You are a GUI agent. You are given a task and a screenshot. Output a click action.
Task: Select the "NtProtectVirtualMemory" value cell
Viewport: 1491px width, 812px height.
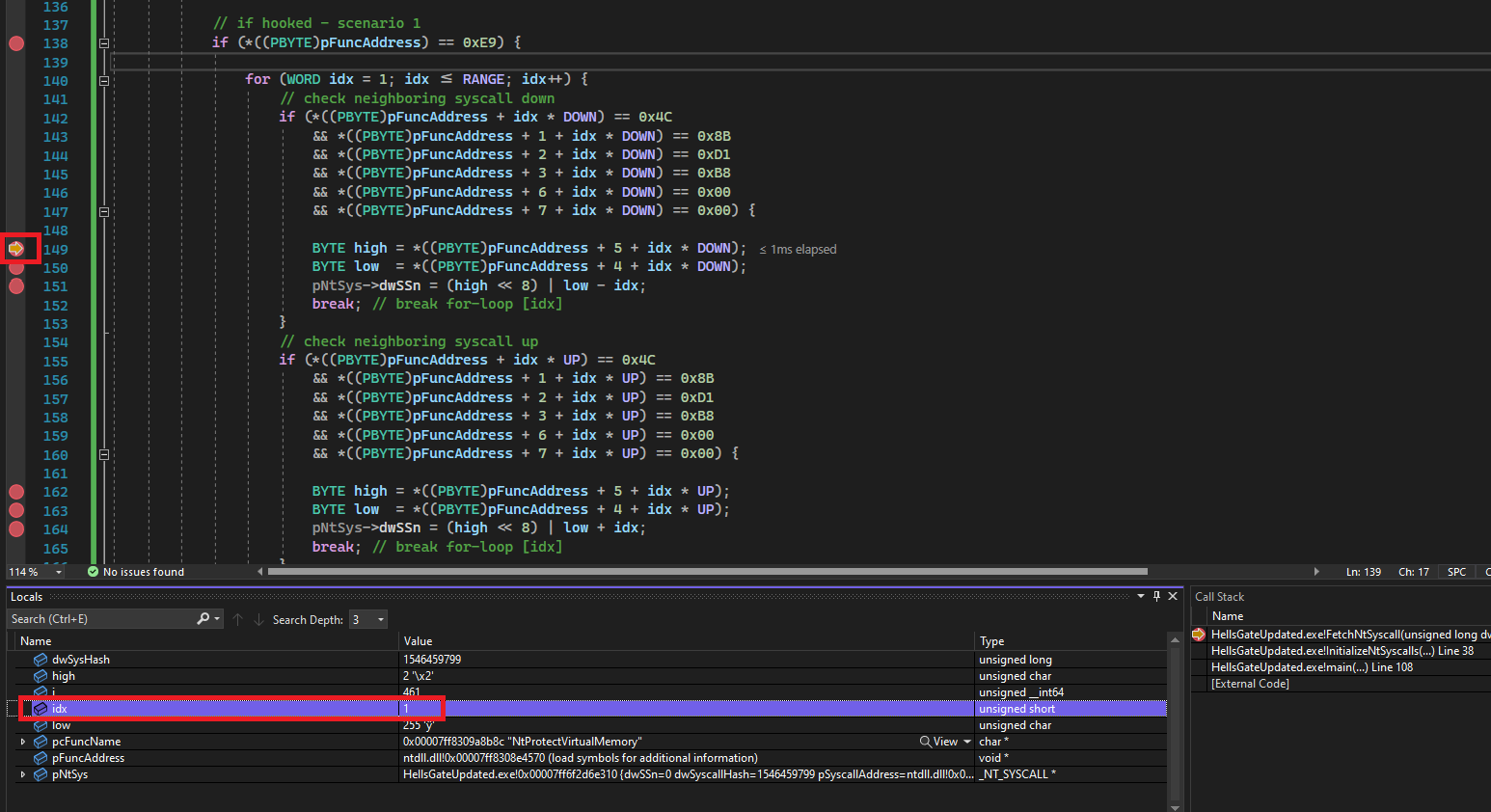687,742
